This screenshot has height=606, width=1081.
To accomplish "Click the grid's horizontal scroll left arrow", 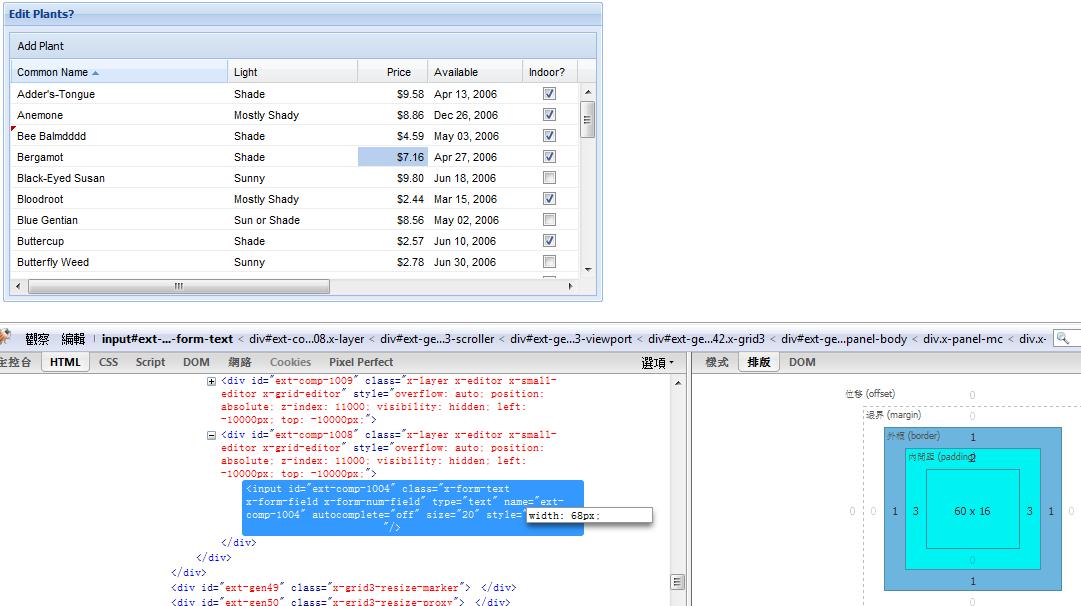I will coord(17,287).
